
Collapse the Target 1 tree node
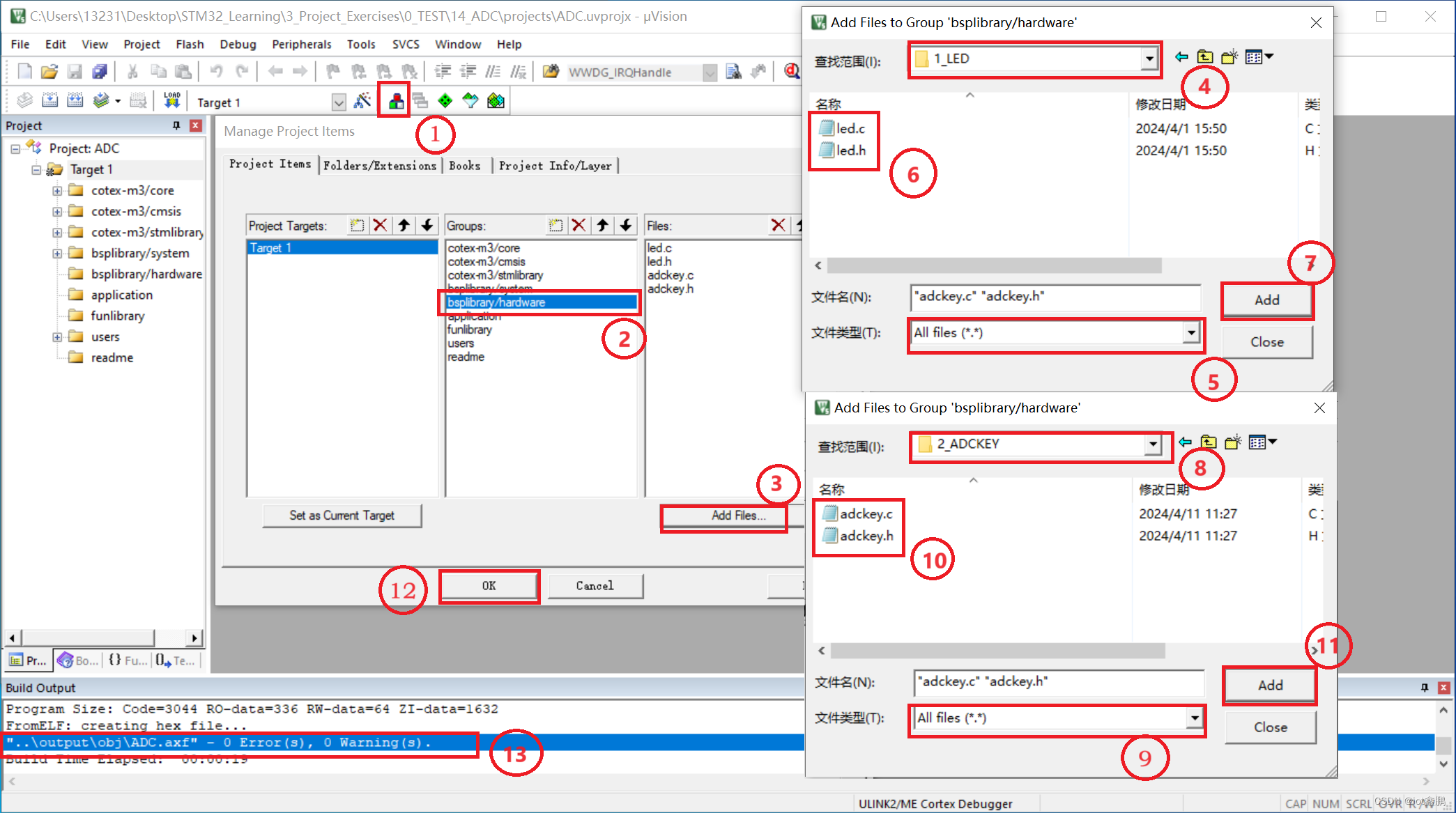(36, 170)
